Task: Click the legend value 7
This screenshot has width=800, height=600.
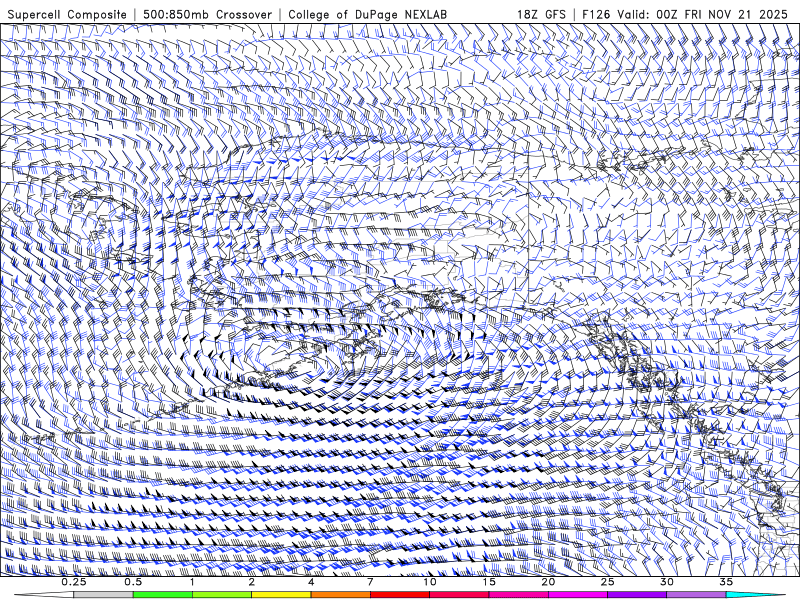Action: coord(370,582)
